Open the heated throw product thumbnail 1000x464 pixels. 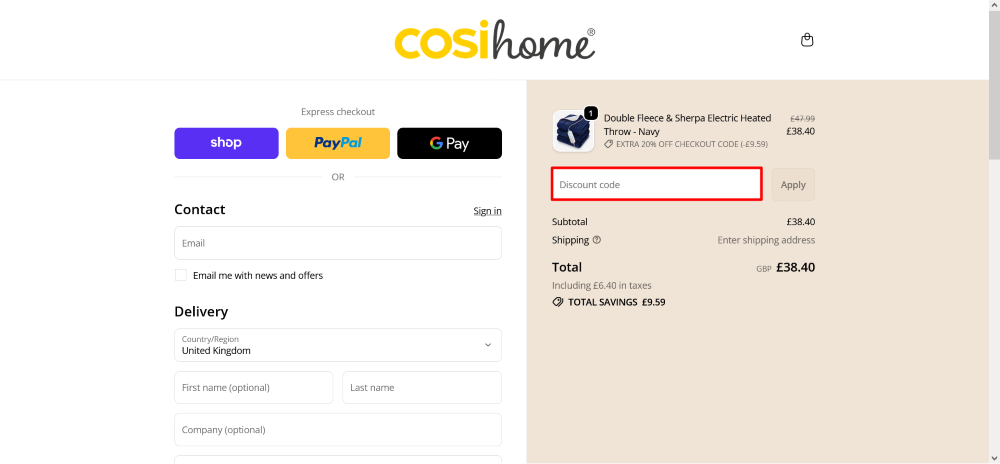(x=573, y=131)
